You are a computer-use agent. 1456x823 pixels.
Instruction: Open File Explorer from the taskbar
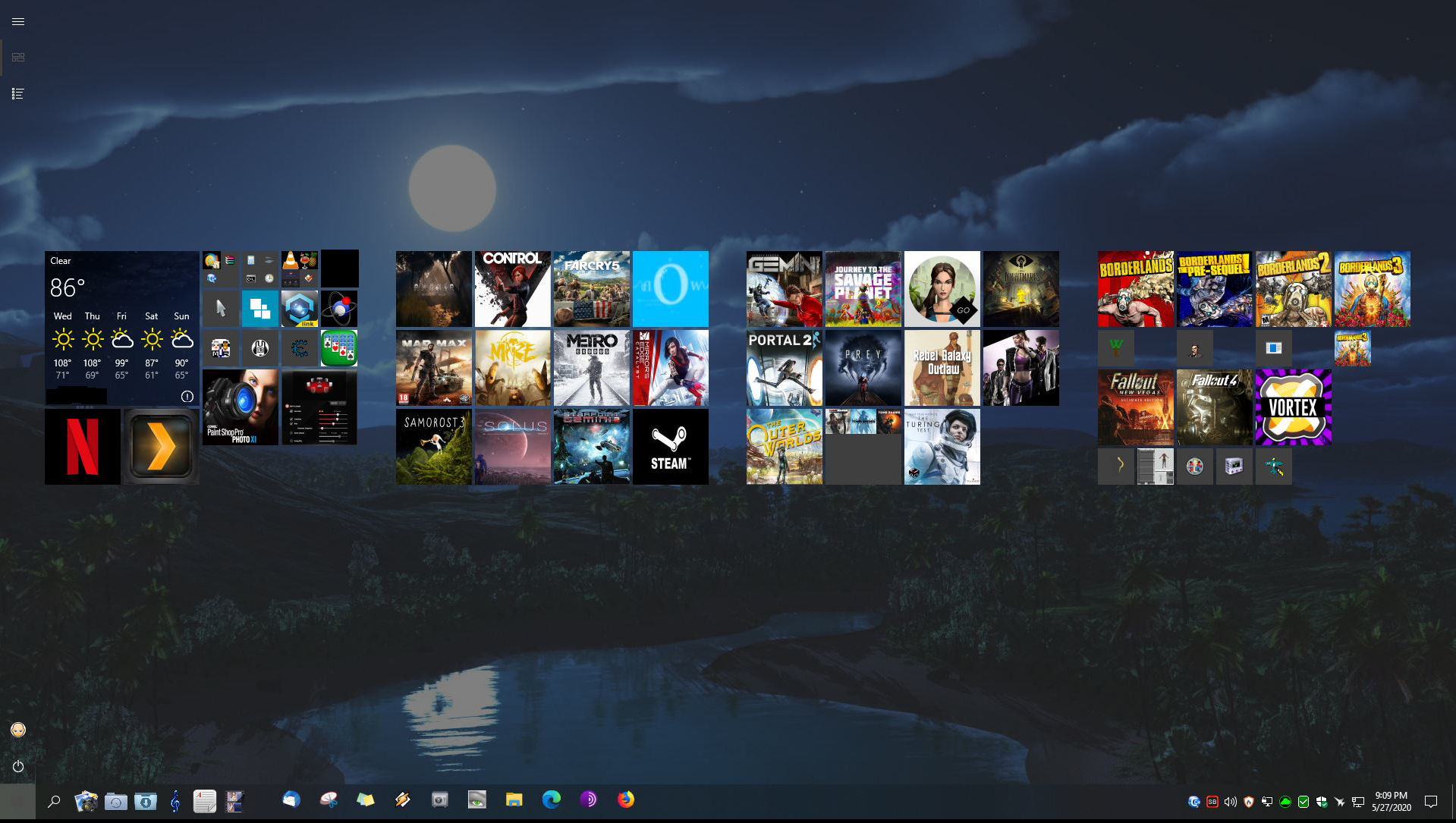coord(514,800)
